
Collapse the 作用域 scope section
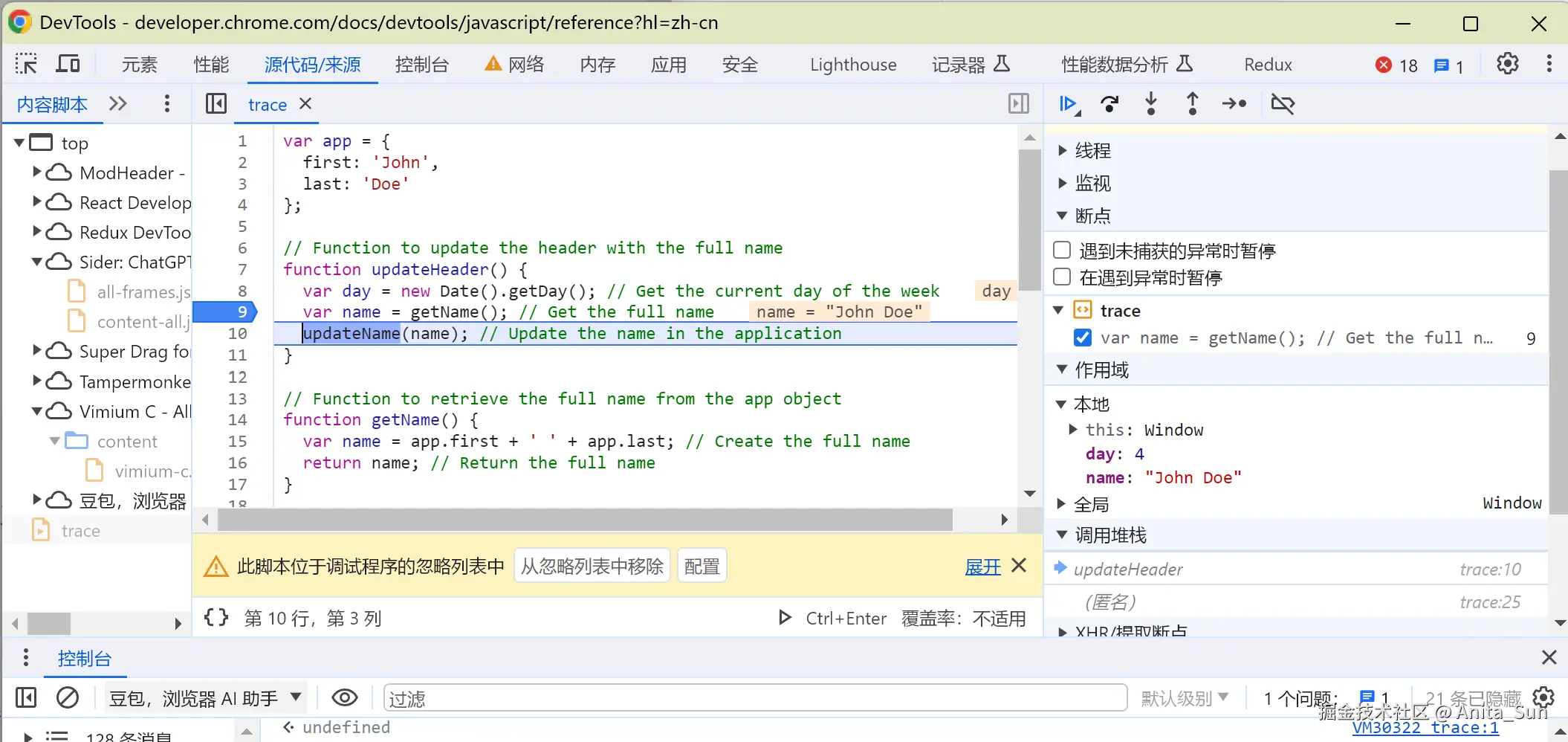[x=1063, y=370]
